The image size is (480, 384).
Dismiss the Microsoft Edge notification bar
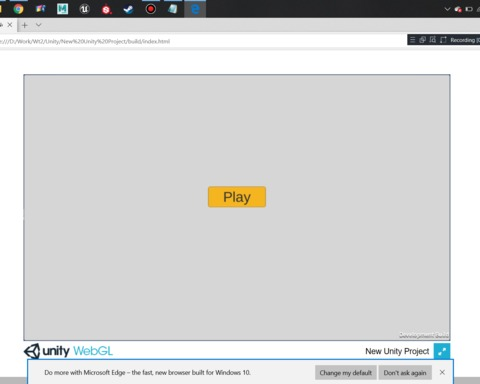coord(442,372)
